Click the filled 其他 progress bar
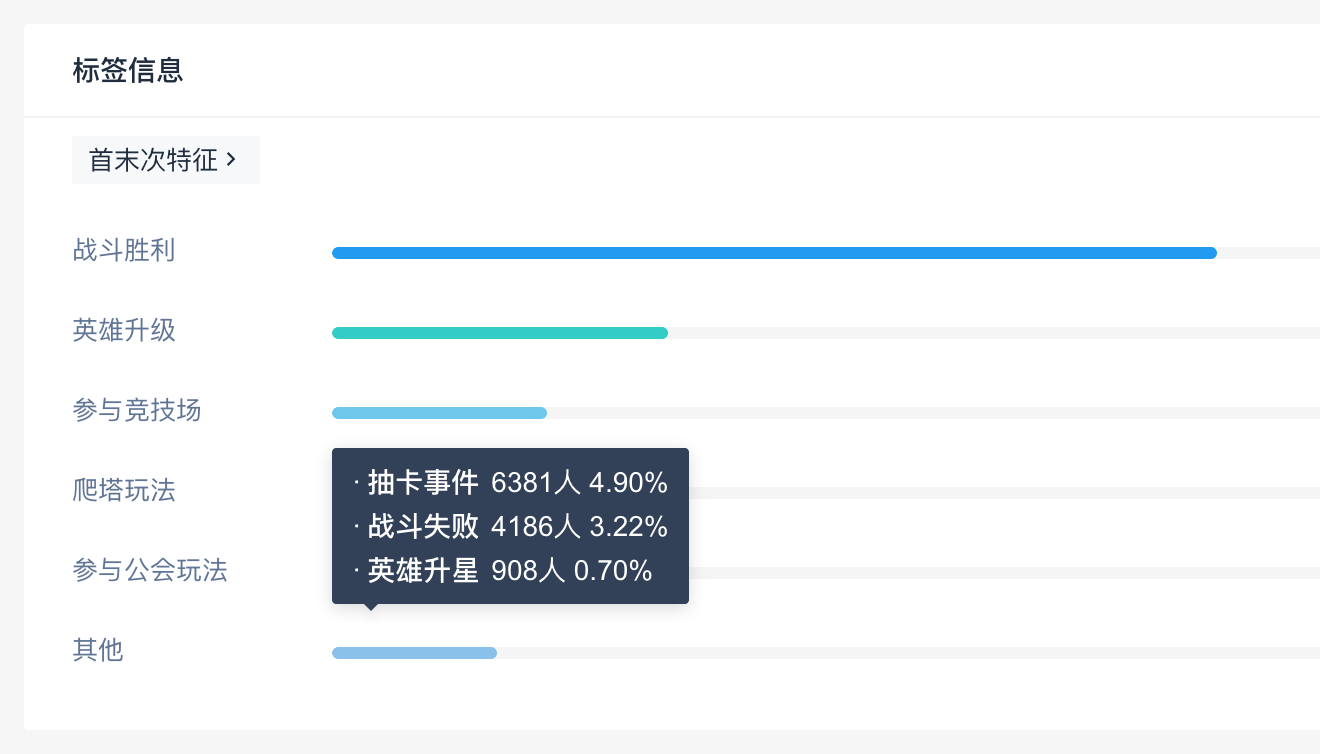 tap(414, 653)
